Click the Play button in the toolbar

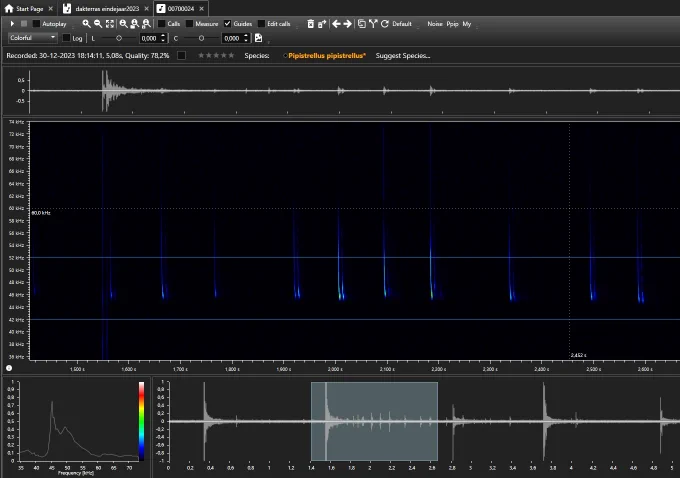12,23
